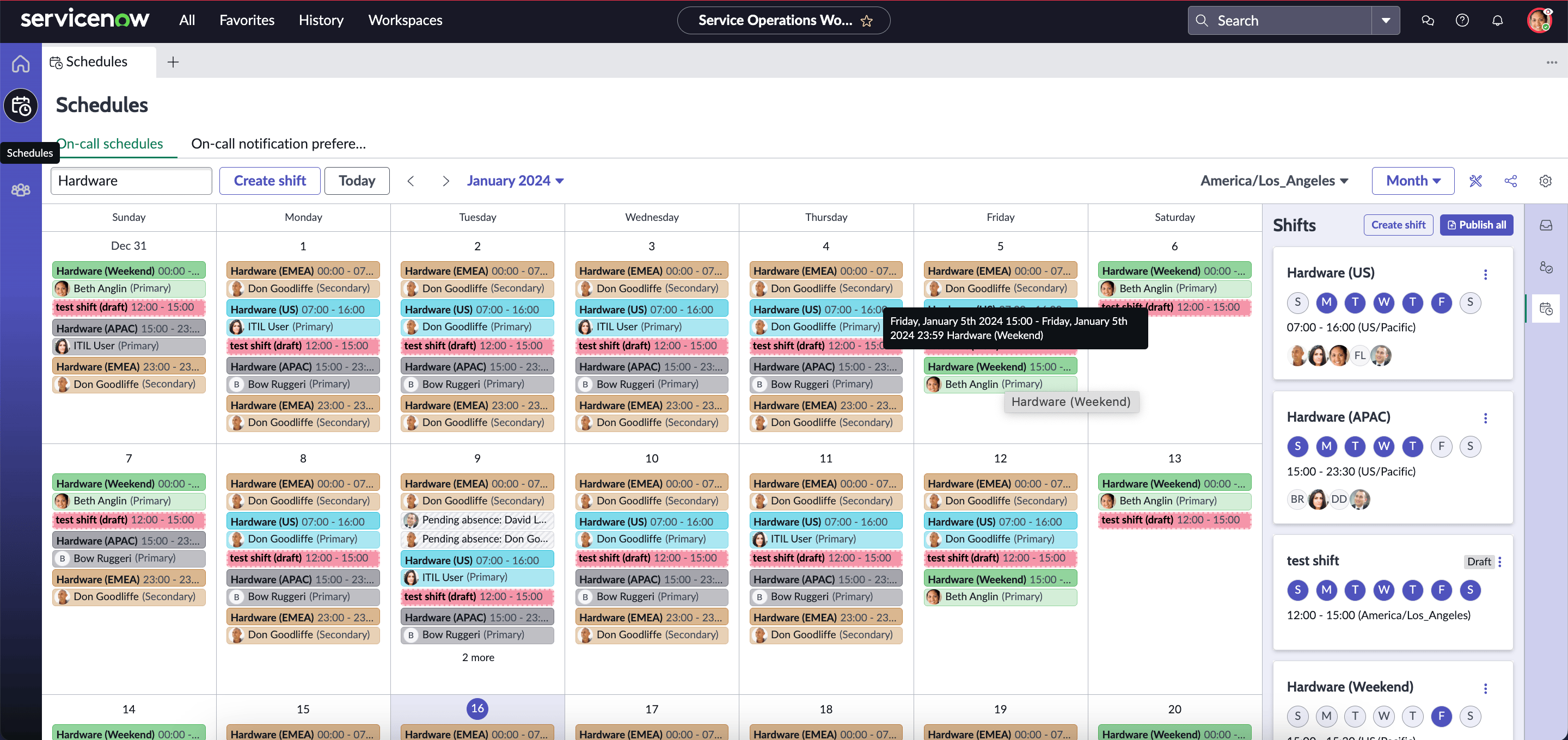The width and height of the screenshot is (1568, 740).
Task: Open Pending absence: David L event on Jan 9
Action: (x=477, y=520)
